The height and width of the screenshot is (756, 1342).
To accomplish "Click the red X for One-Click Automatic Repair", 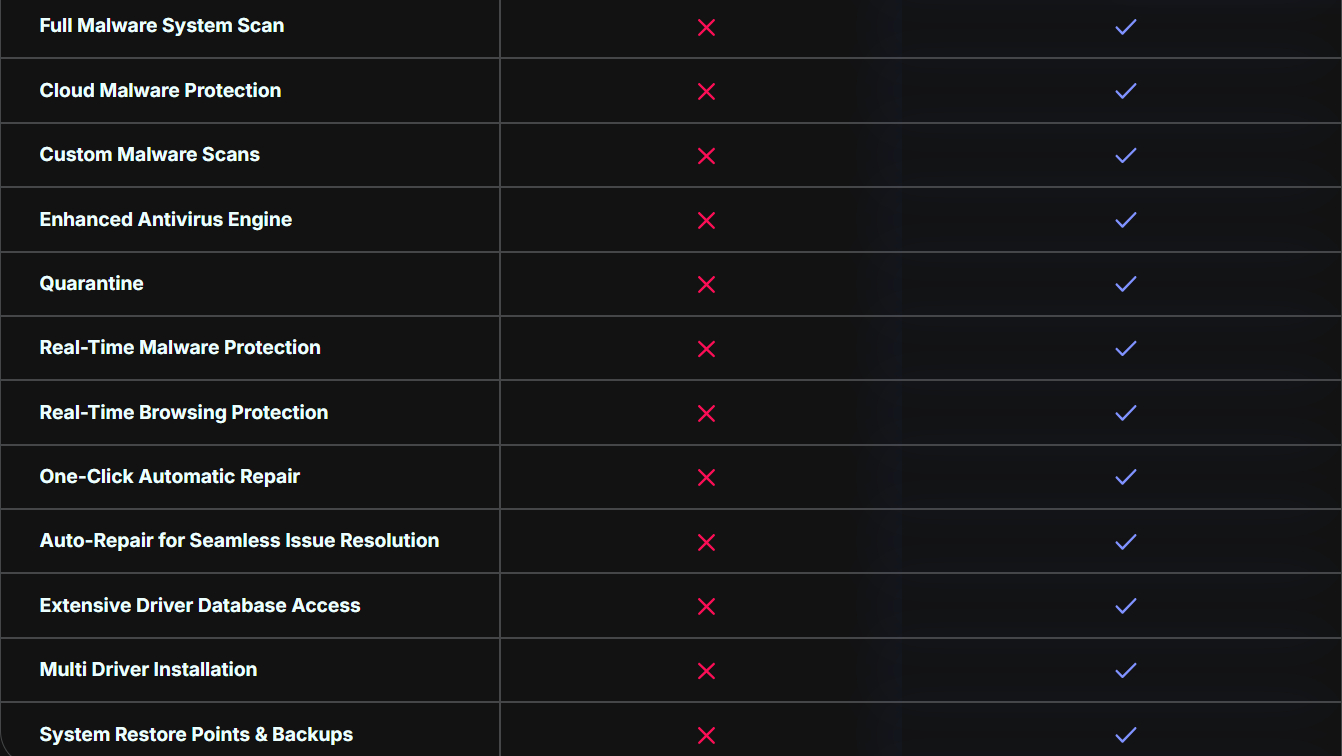I will (x=706, y=477).
